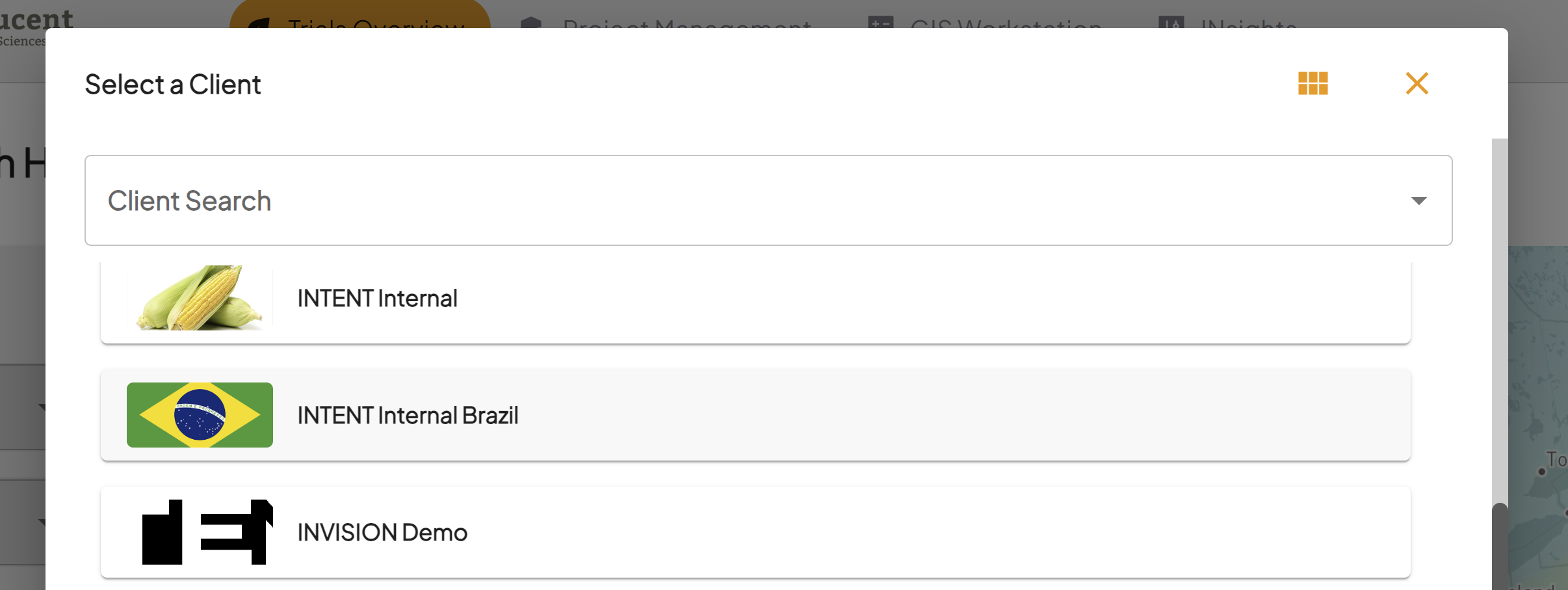
Task: Click the Brazil flag thumbnail
Action: coord(200,415)
